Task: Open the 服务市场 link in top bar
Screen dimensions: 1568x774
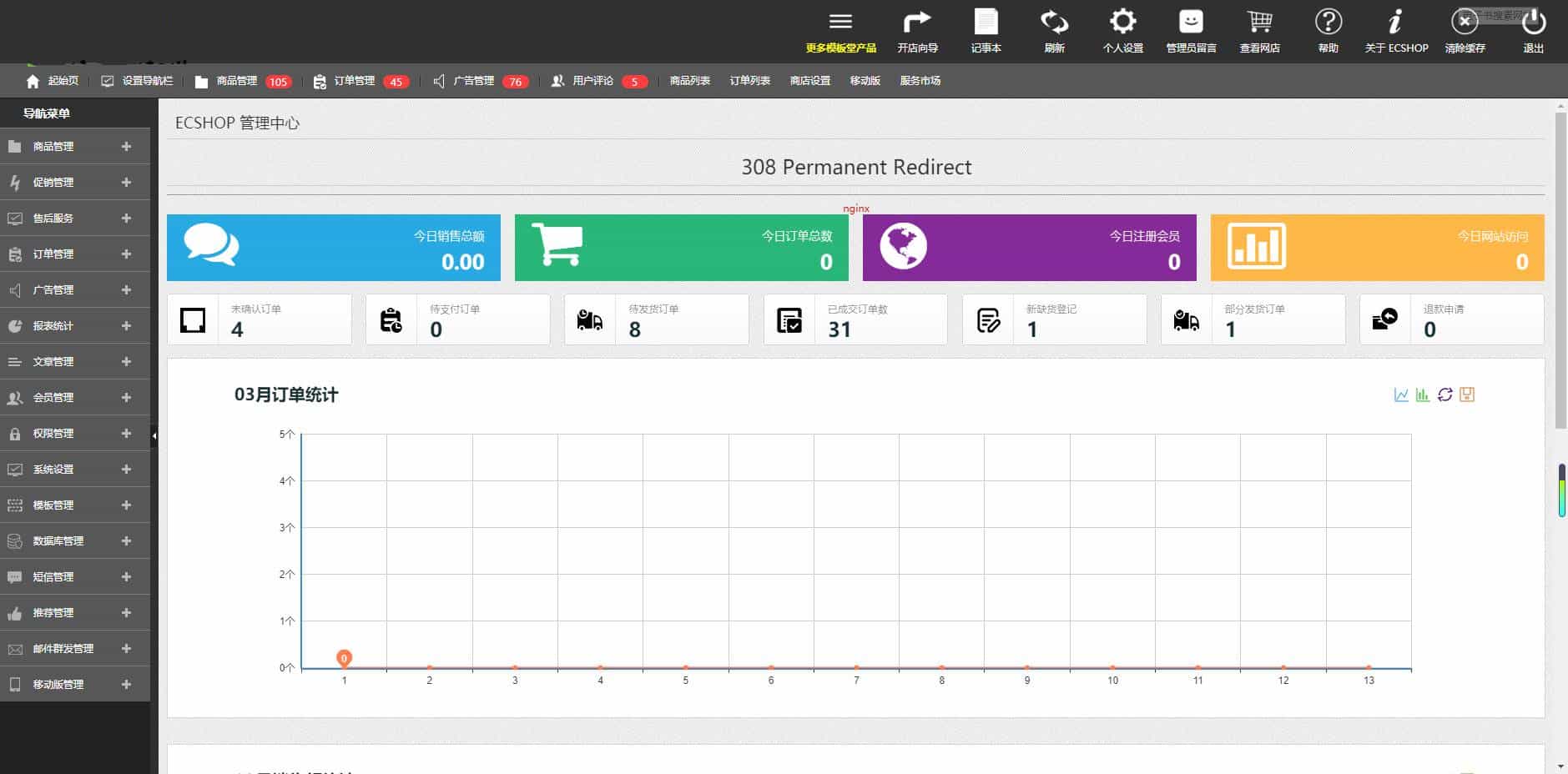Action: pyautogui.click(x=920, y=81)
